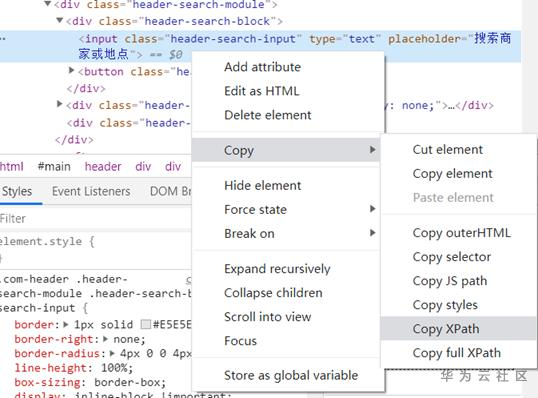This screenshot has height=398, width=538.
Task: Select Copy outerHTML
Action: click(461, 233)
